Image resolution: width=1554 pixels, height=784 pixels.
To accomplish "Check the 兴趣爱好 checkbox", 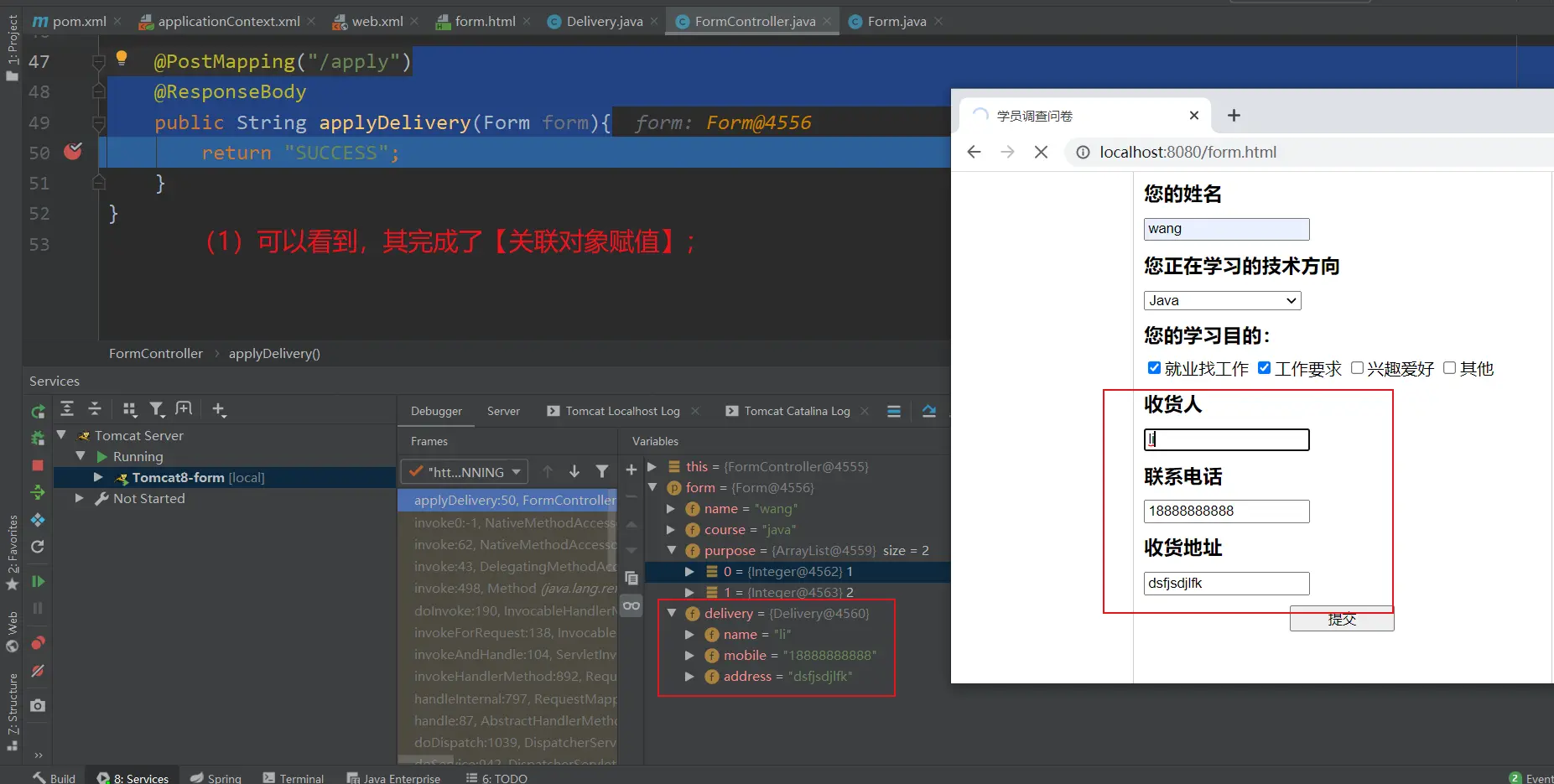I will tap(1357, 368).
